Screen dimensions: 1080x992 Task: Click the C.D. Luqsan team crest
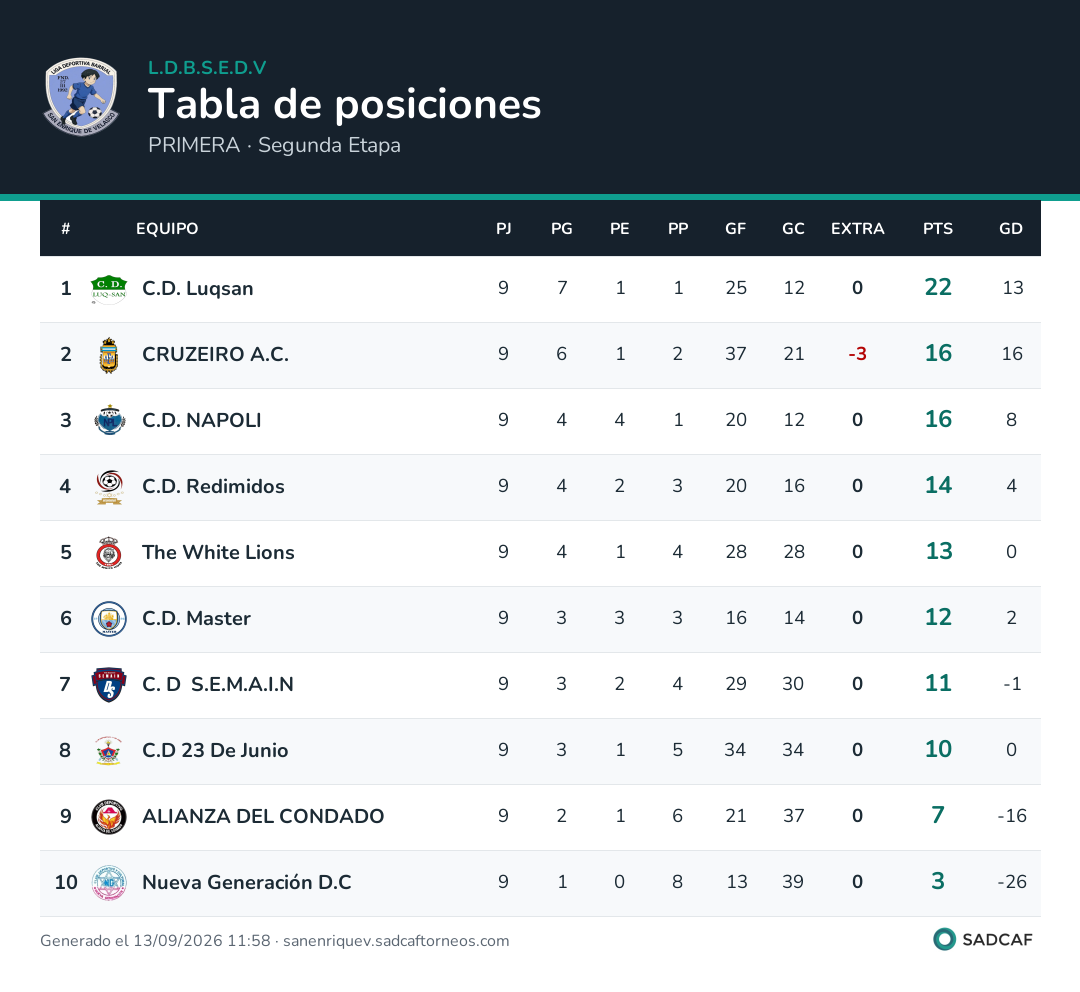pos(109,289)
